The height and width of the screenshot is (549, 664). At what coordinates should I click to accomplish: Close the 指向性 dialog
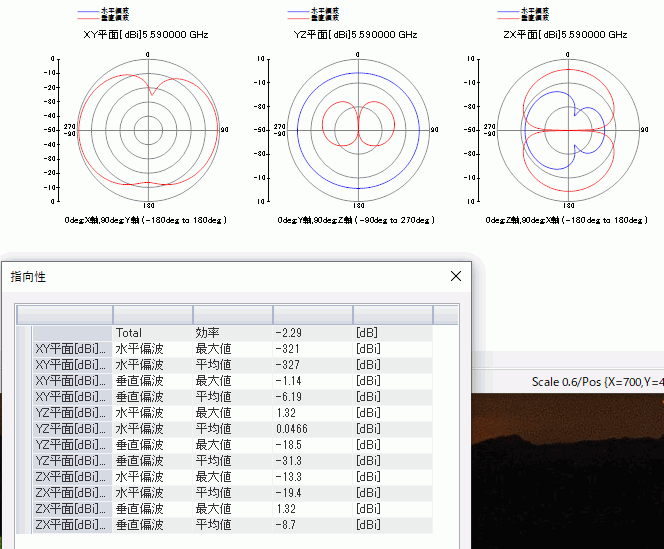(x=456, y=276)
